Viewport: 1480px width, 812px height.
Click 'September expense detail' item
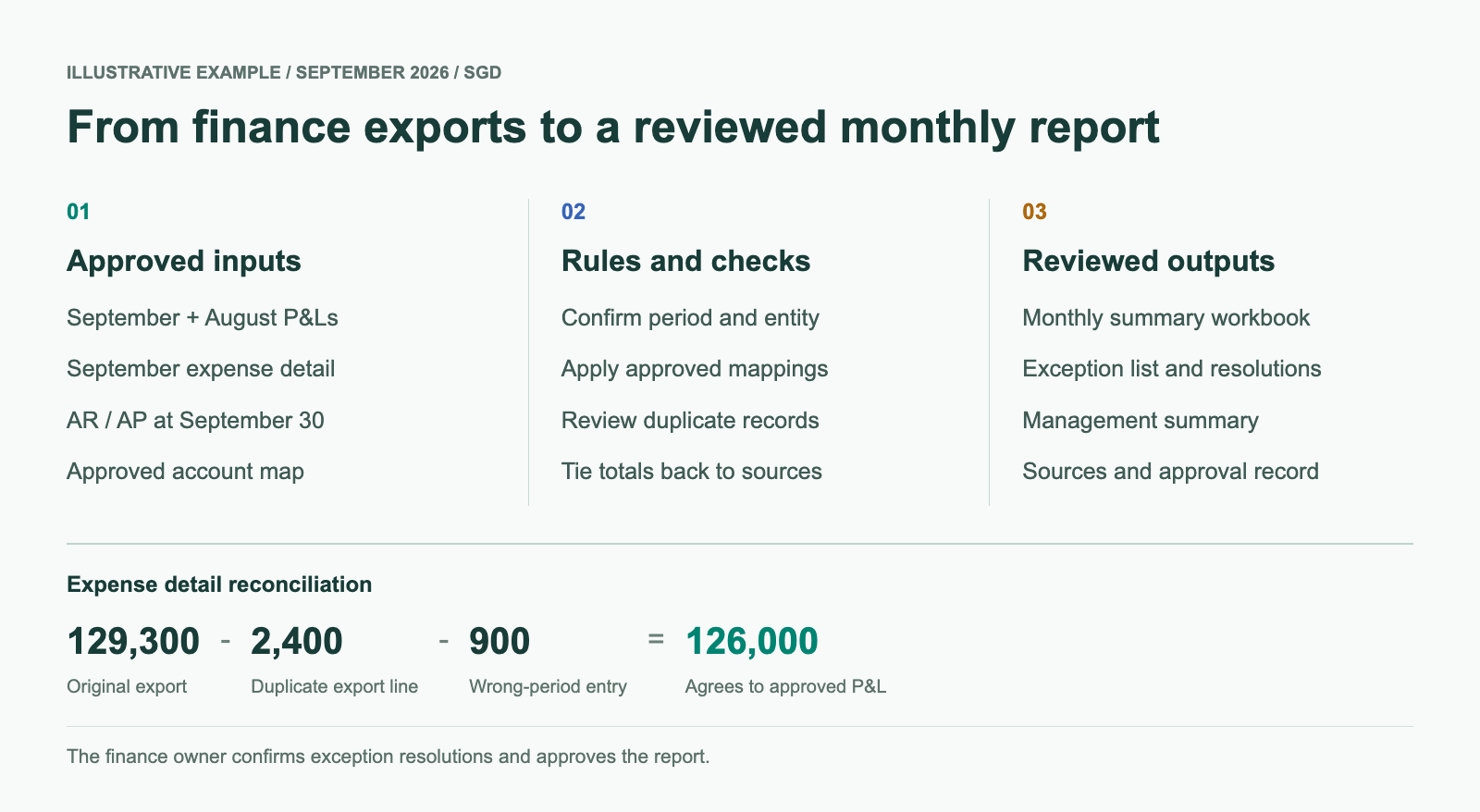coord(201,369)
